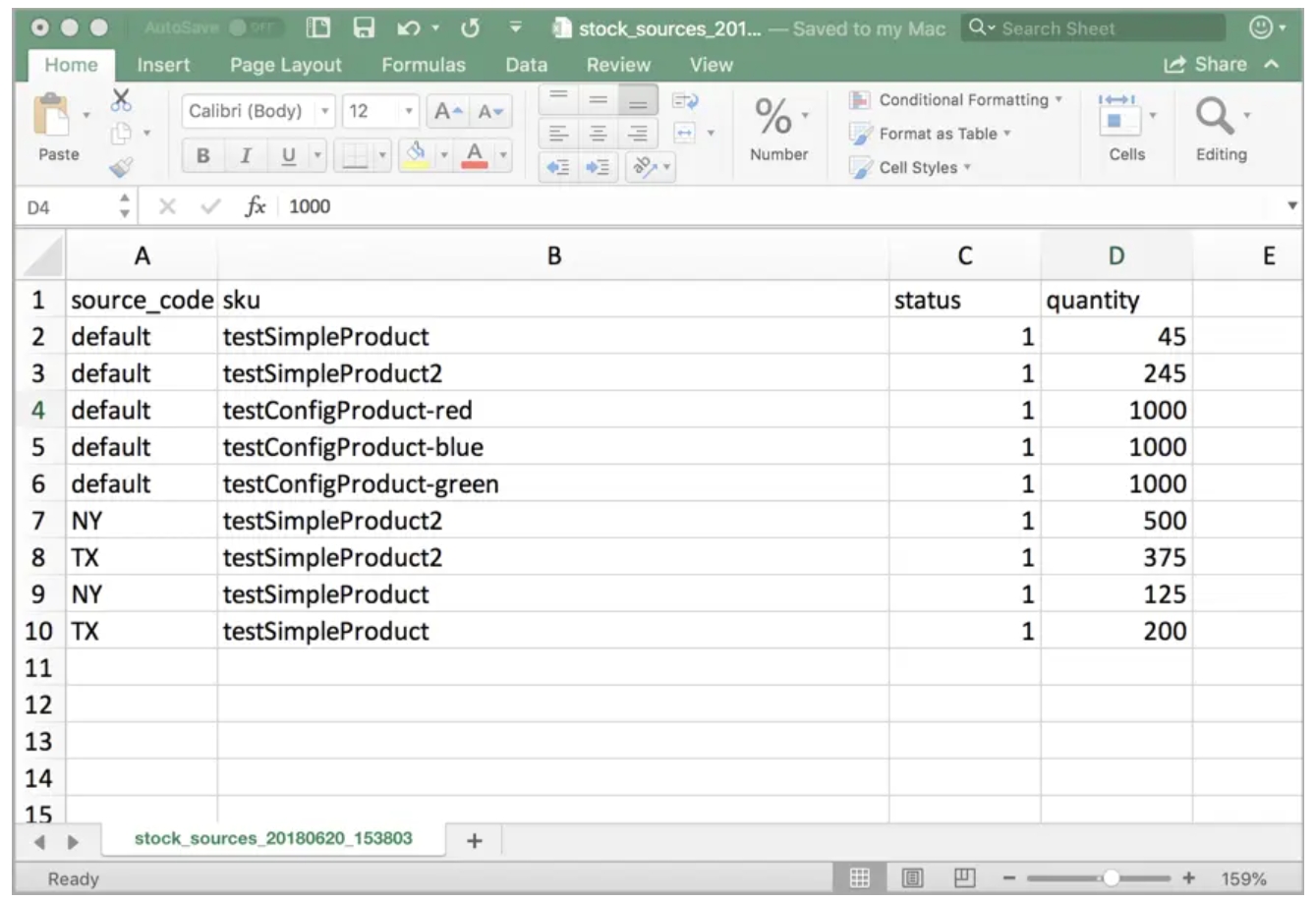The width and height of the screenshot is (1316, 900).
Task: Open the feedback smiley menu
Action: pyautogui.click(x=1266, y=28)
